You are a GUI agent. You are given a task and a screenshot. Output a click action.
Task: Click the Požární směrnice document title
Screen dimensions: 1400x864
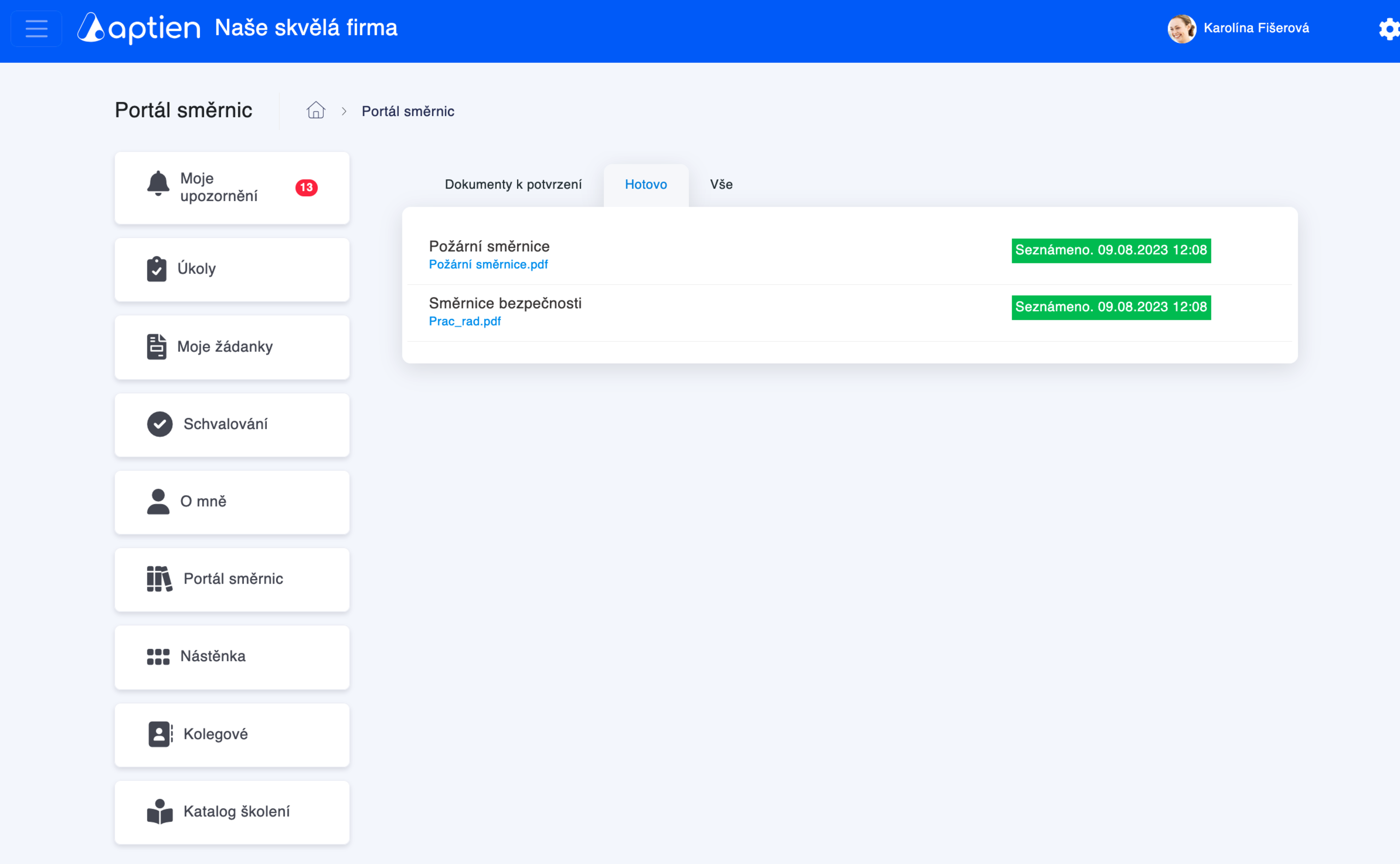pos(489,246)
